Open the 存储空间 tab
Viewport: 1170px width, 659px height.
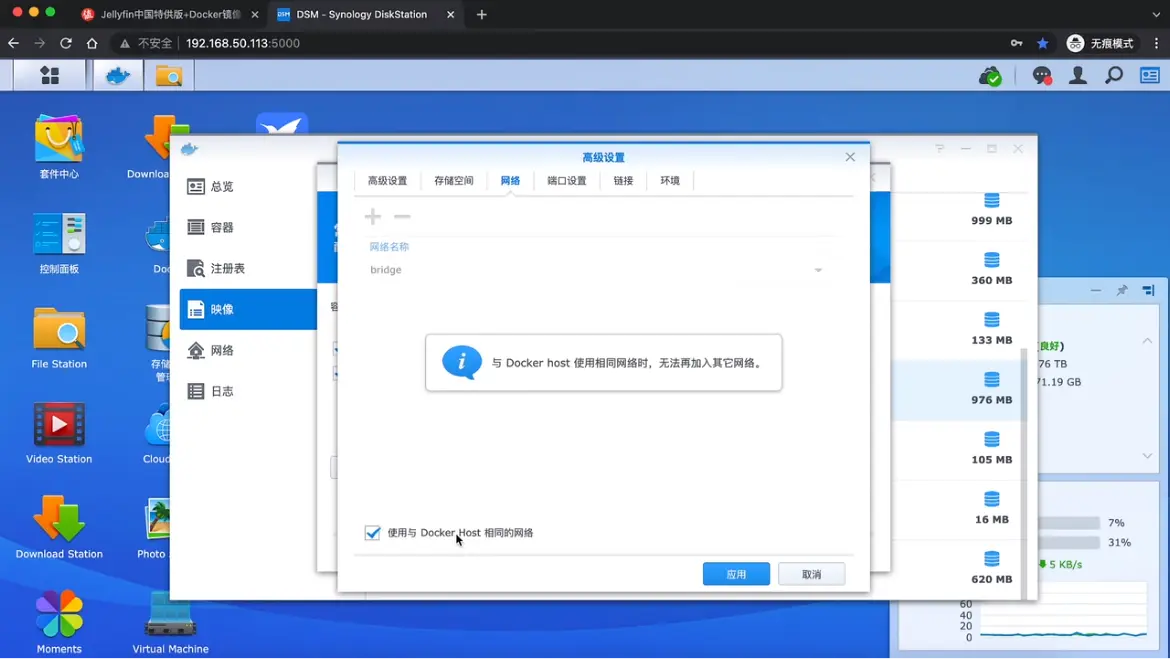coord(453,181)
